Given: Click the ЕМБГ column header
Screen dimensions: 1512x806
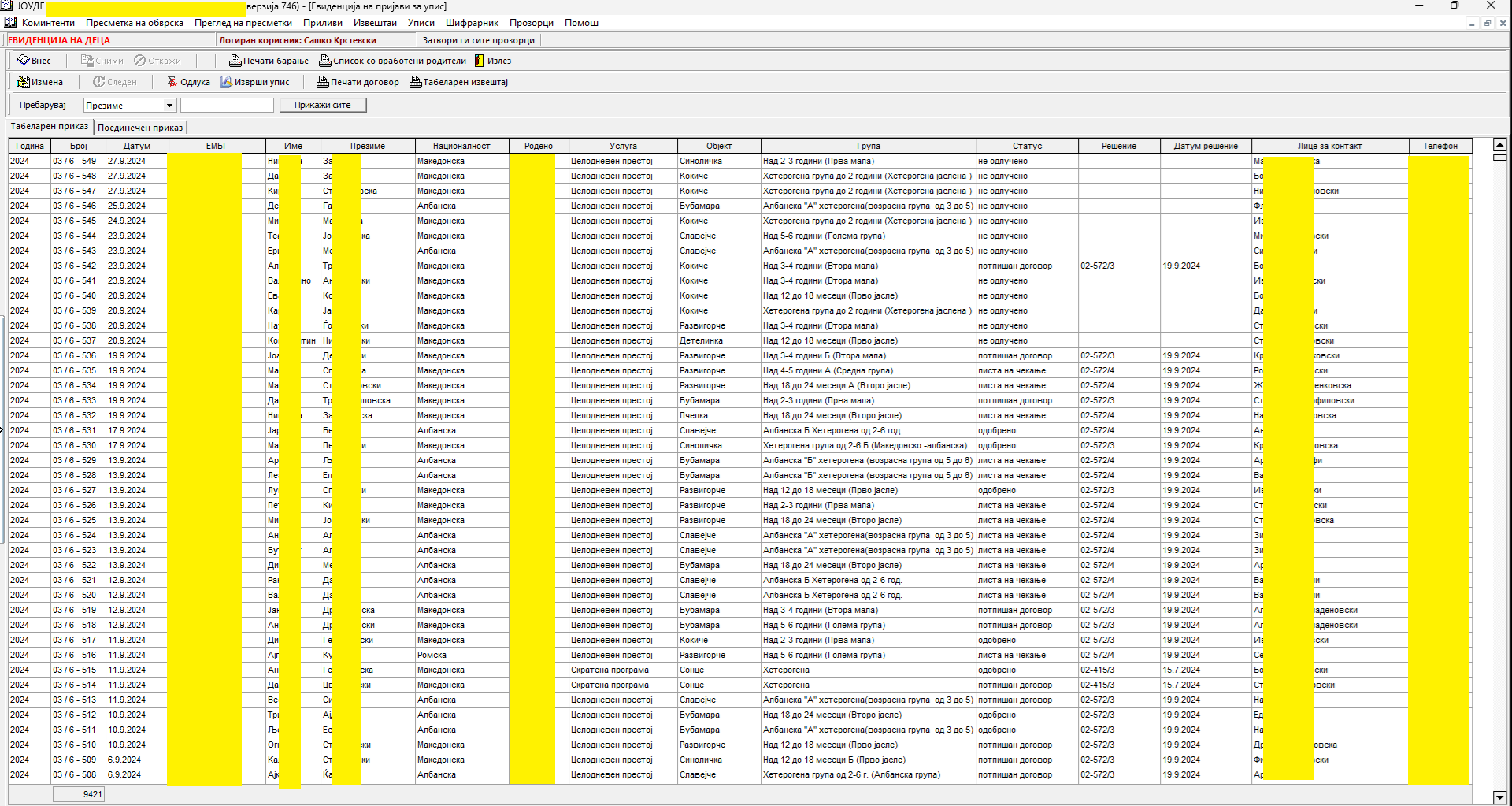Looking at the screenshot, I should (217, 146).
